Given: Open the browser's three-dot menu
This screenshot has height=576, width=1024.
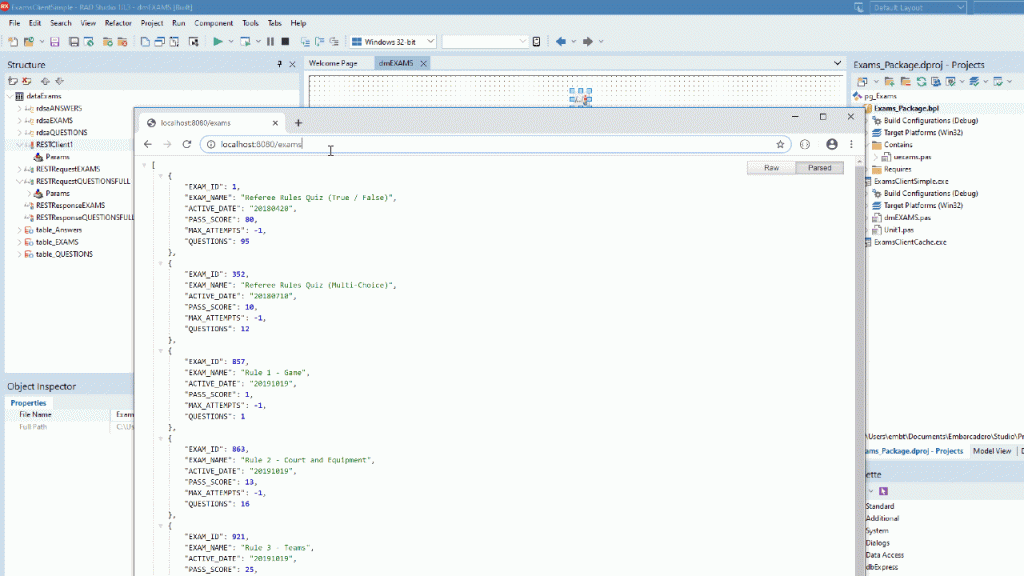Looking at the screenshot, I should point(851,144).
